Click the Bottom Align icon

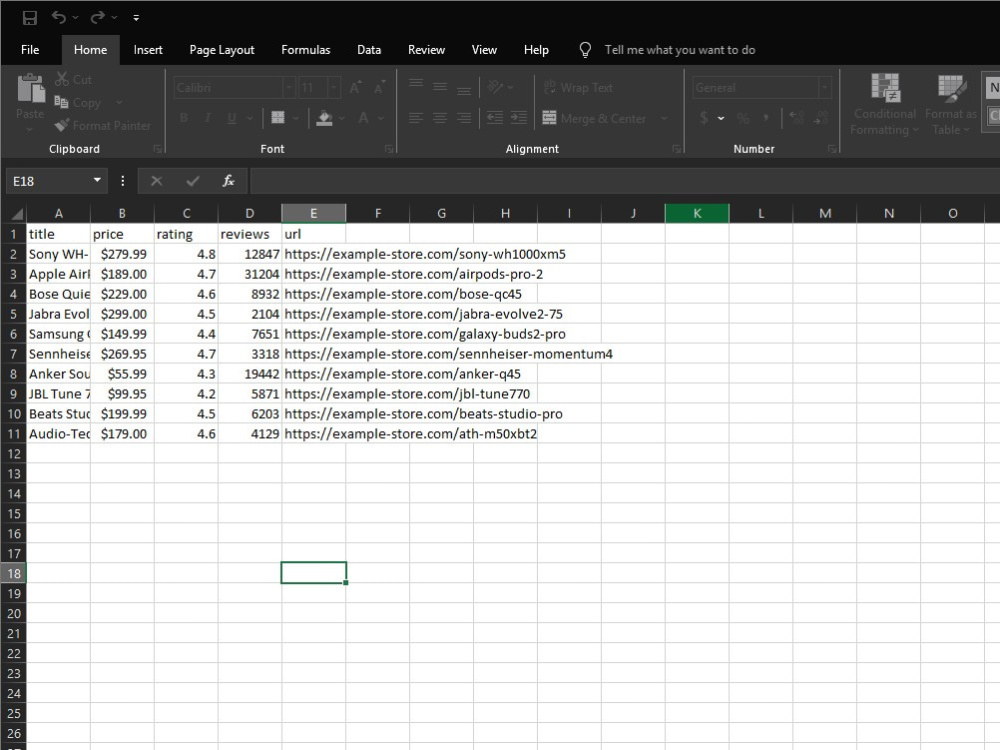click(464, 89)
